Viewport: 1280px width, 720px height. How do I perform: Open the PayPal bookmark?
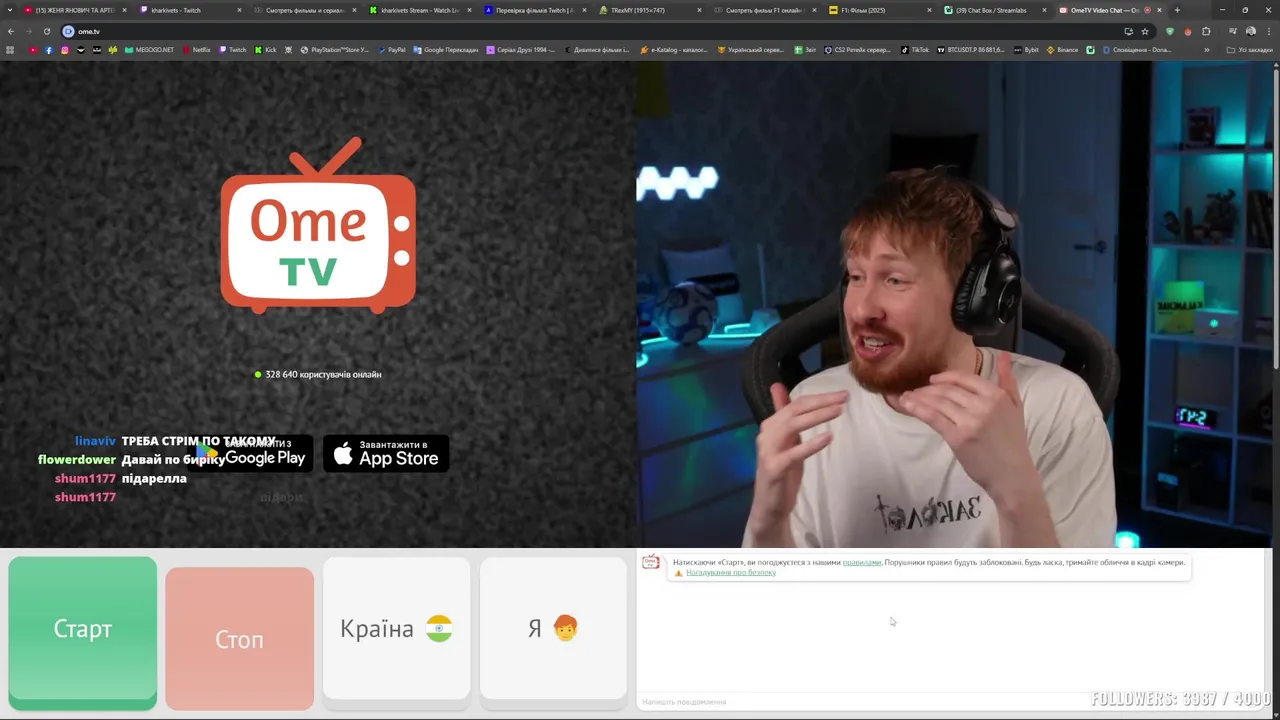[x=392, y=49]
